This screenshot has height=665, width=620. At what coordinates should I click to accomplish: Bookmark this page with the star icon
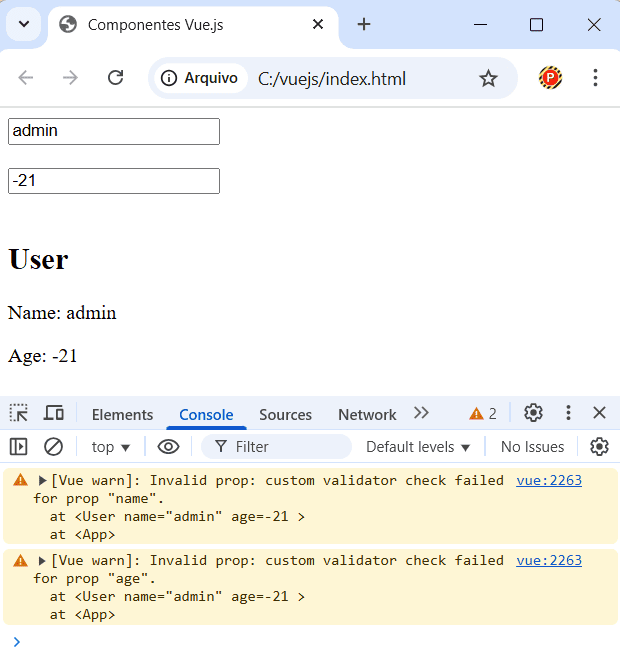point(488,78)
